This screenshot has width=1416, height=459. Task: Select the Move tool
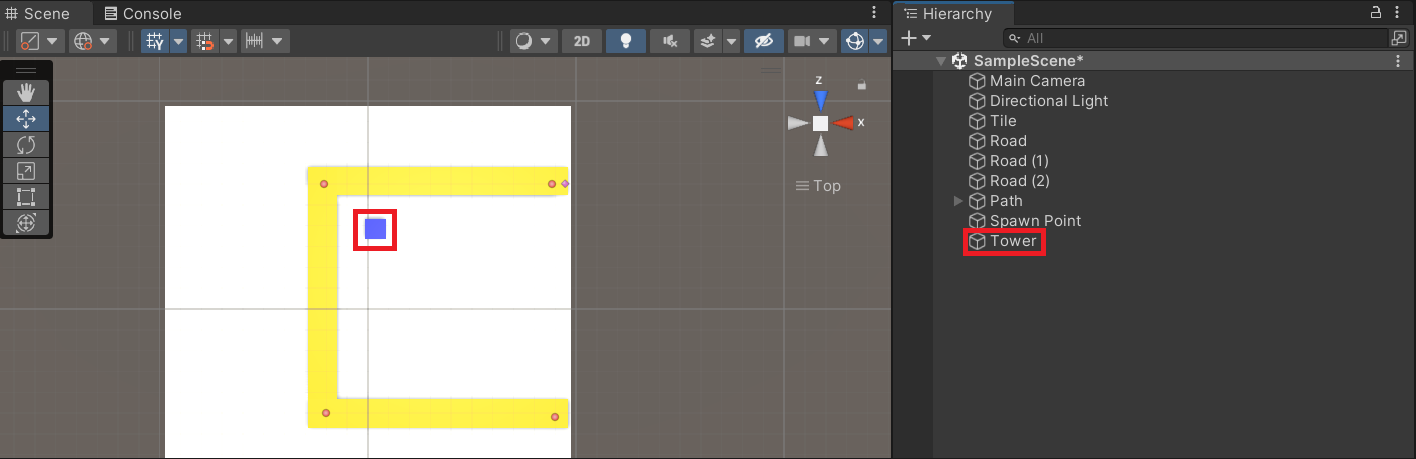[26, 118]
